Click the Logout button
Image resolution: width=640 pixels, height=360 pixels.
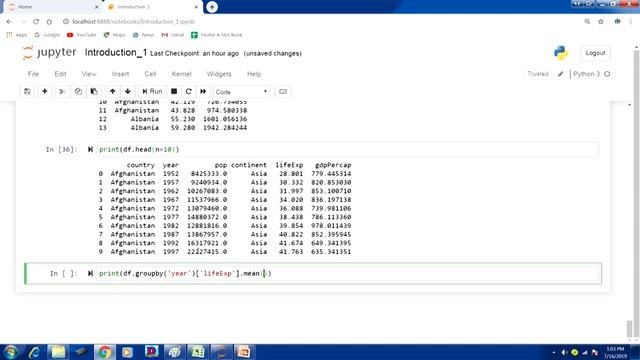pyautogui.click(x=595, y=53)
